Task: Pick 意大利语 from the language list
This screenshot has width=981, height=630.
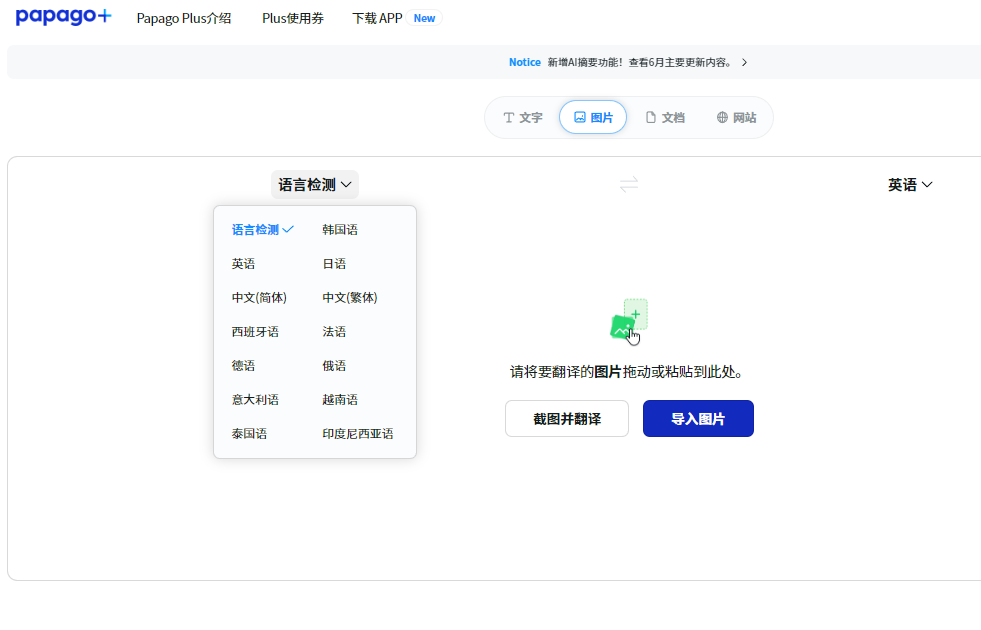Action: (255, 400)
